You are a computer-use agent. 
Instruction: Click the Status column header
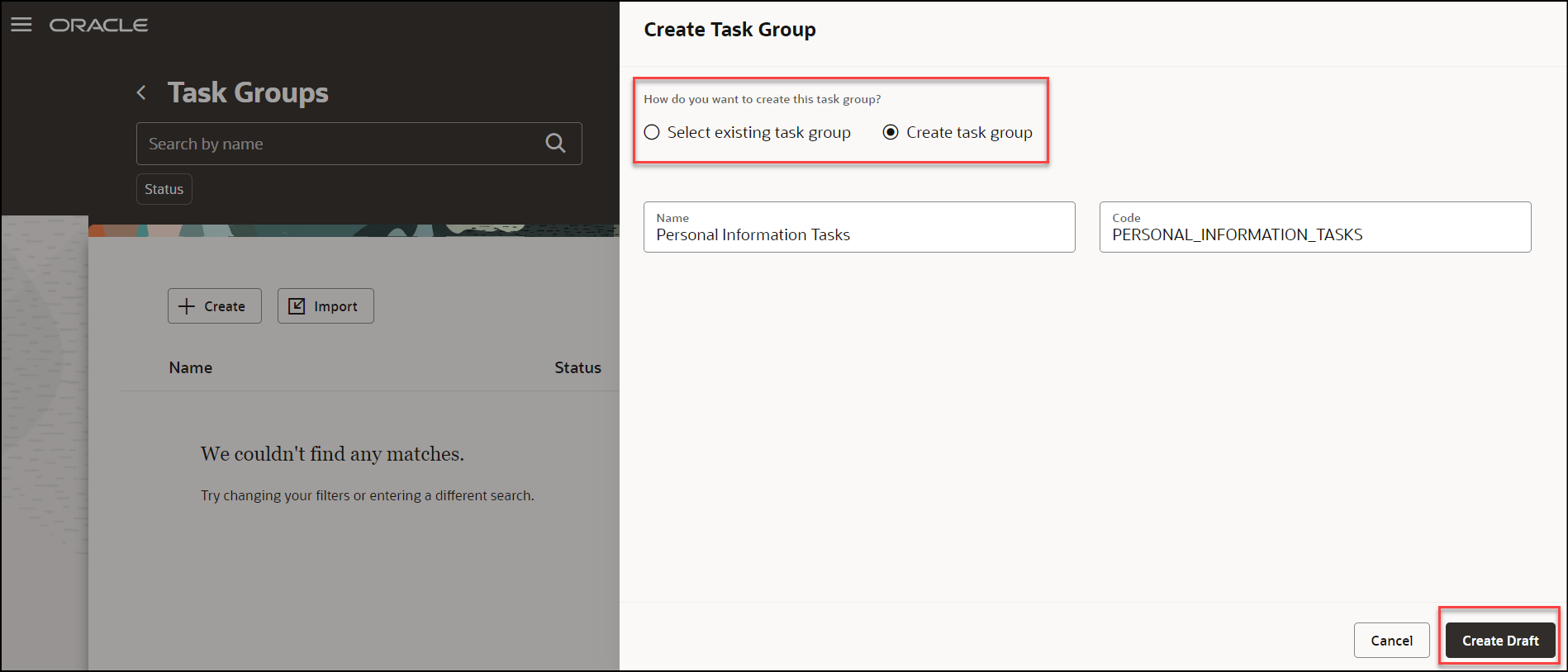(577, 368)
